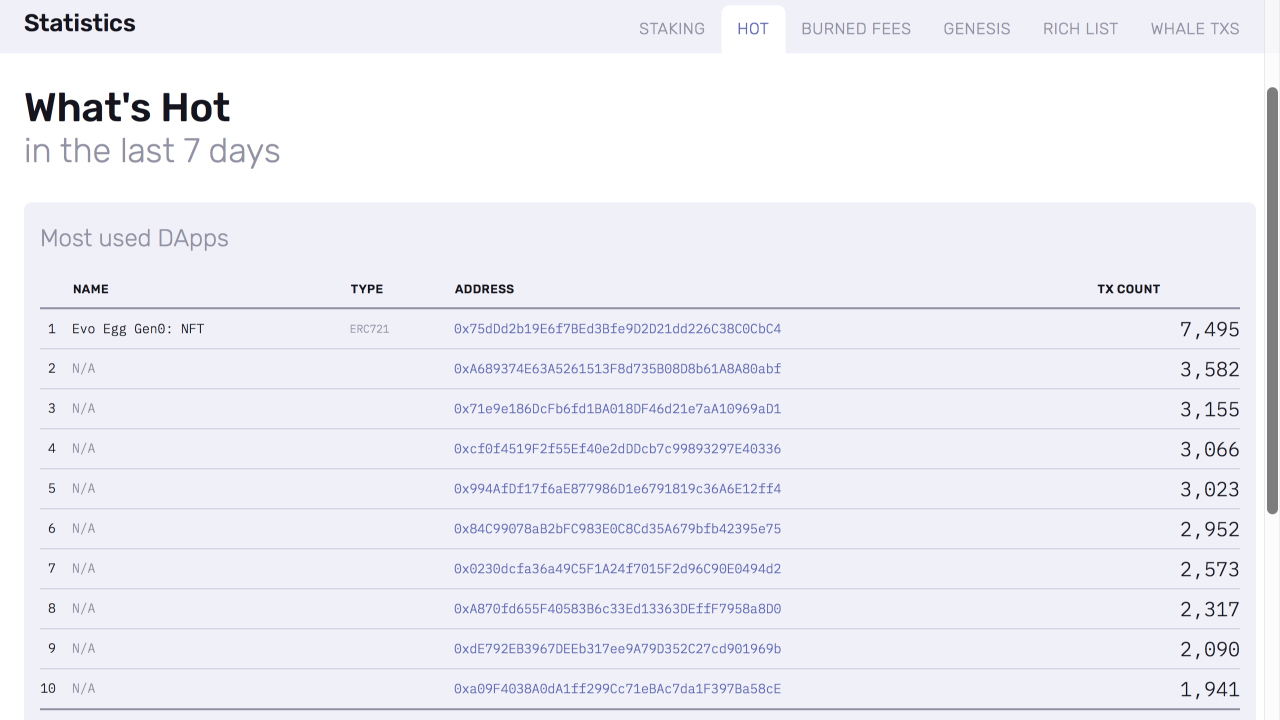Select the HOT tab
Viewport: 1280px width, 720px height.
(753, 29)
